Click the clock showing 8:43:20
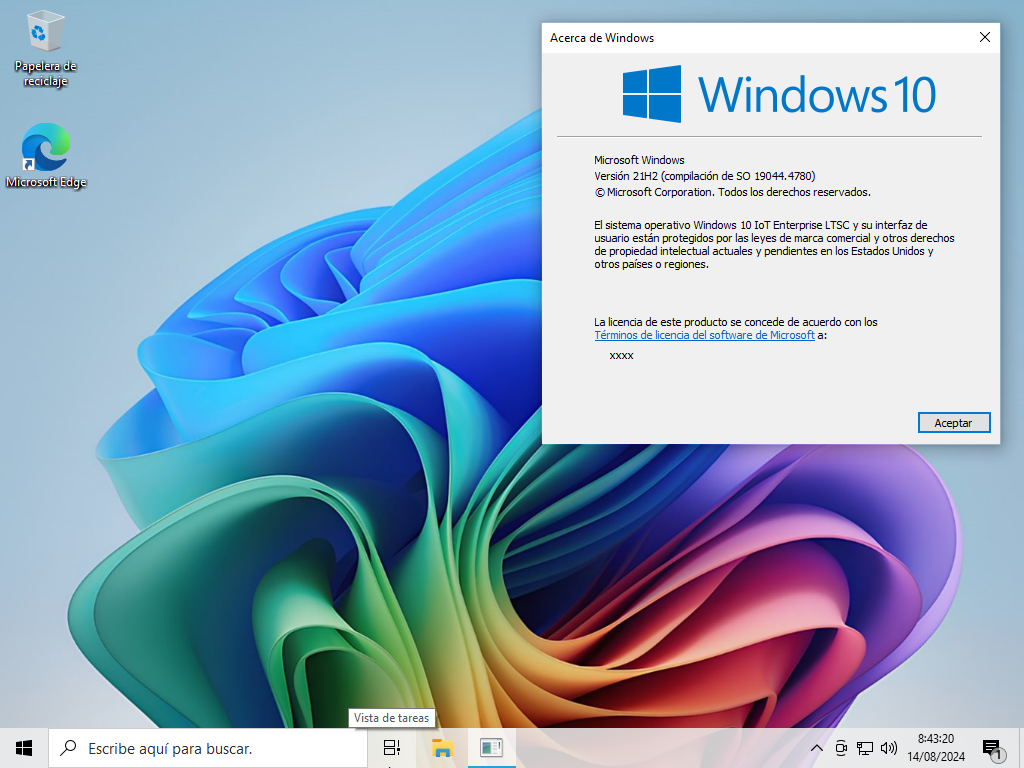Screen dimensions: 1024x768 pyautogui.click(x=936, y=739)
